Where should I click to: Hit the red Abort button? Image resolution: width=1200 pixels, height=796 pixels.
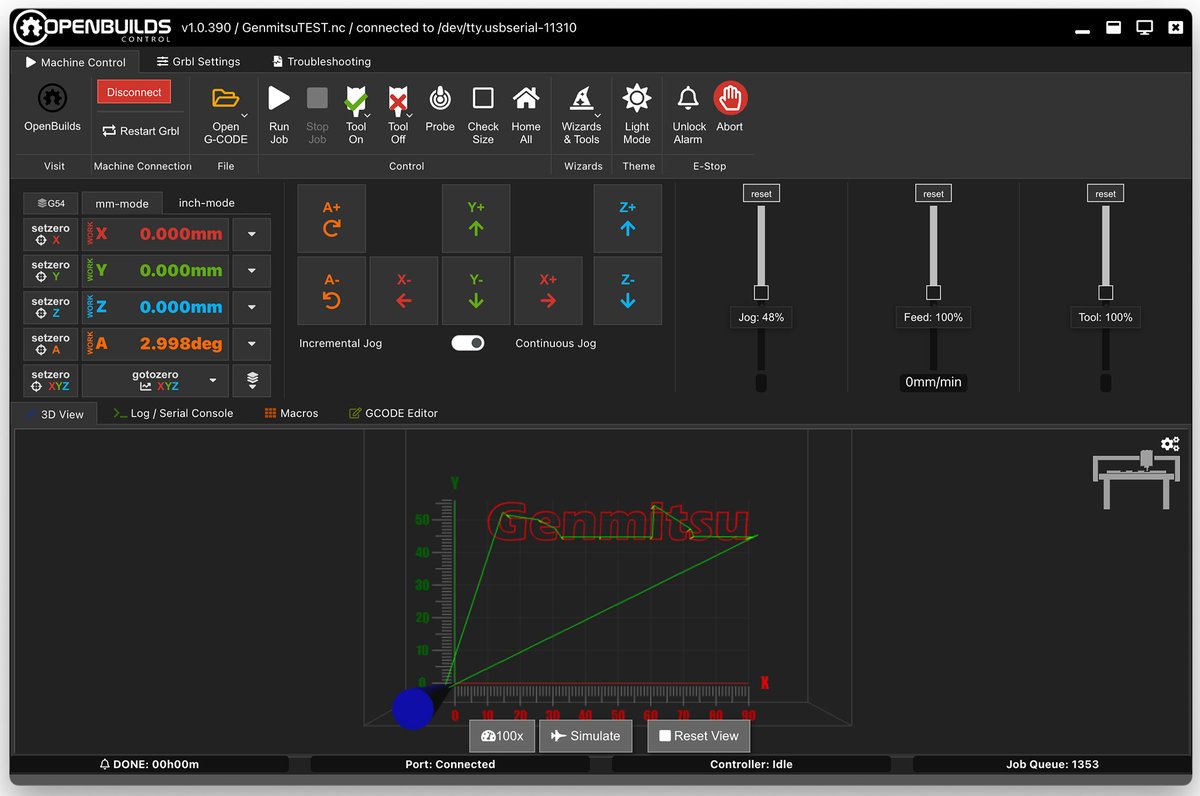click(x=730, y=98)
